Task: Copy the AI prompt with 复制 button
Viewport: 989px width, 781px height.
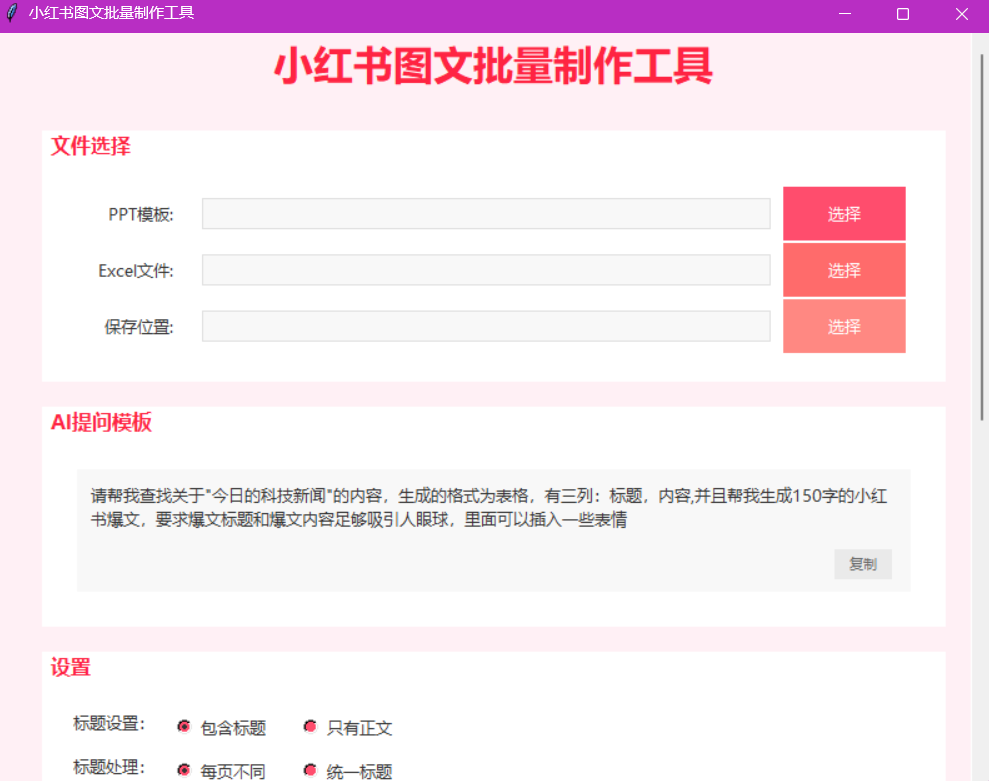Action: coord(862,564)
